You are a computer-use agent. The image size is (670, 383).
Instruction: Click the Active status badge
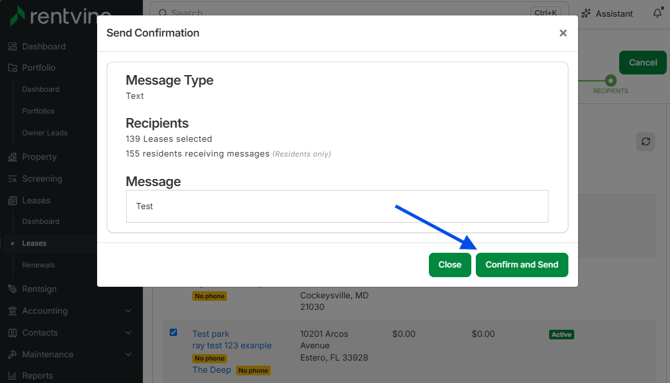click(561, 334)
